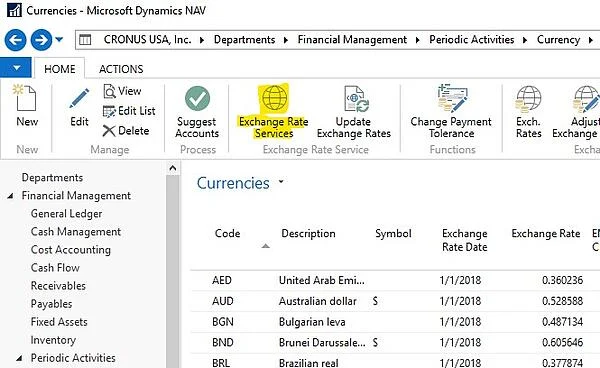Sort by the Exchange Rate Date header
This screenshot has width=600, height=368.
(465, 240)
